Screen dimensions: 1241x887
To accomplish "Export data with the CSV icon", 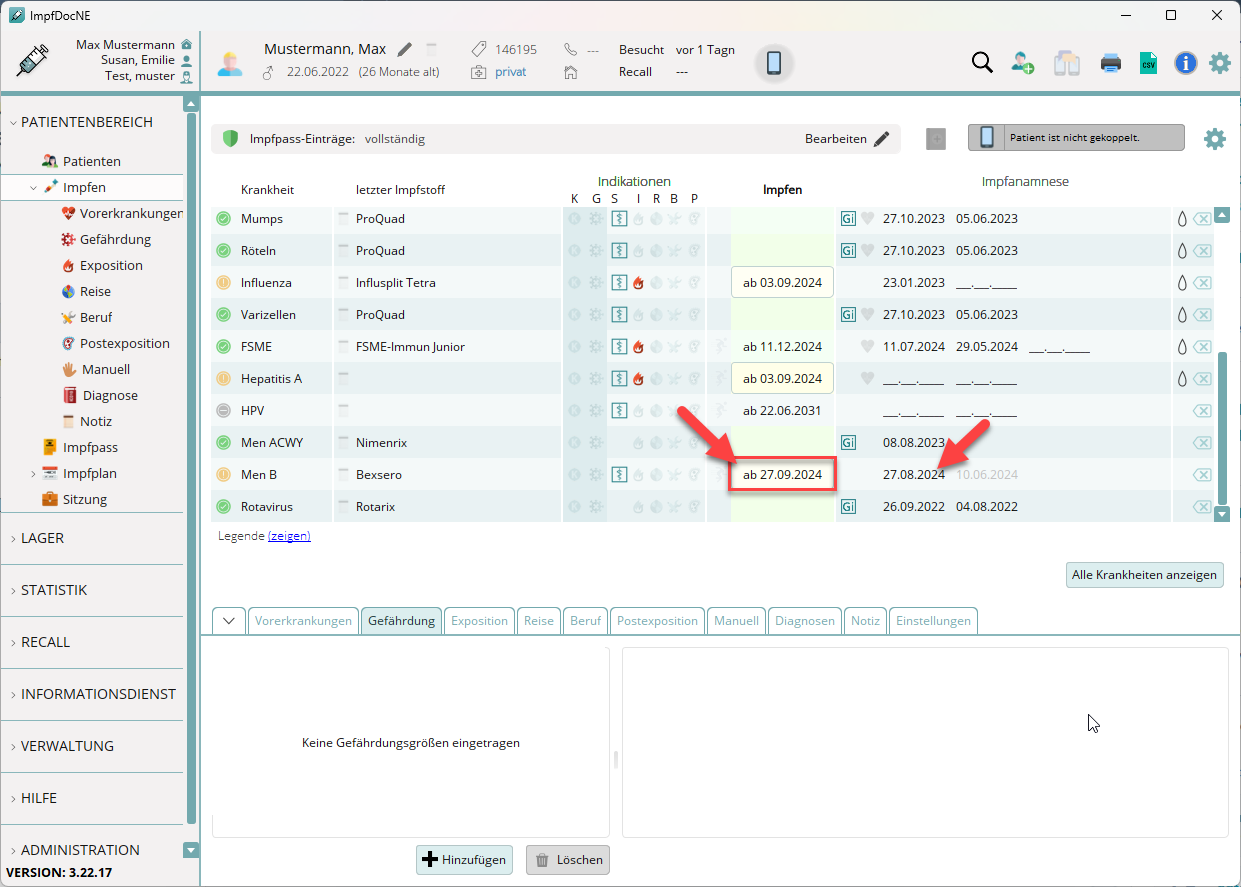I will 1148,63.
